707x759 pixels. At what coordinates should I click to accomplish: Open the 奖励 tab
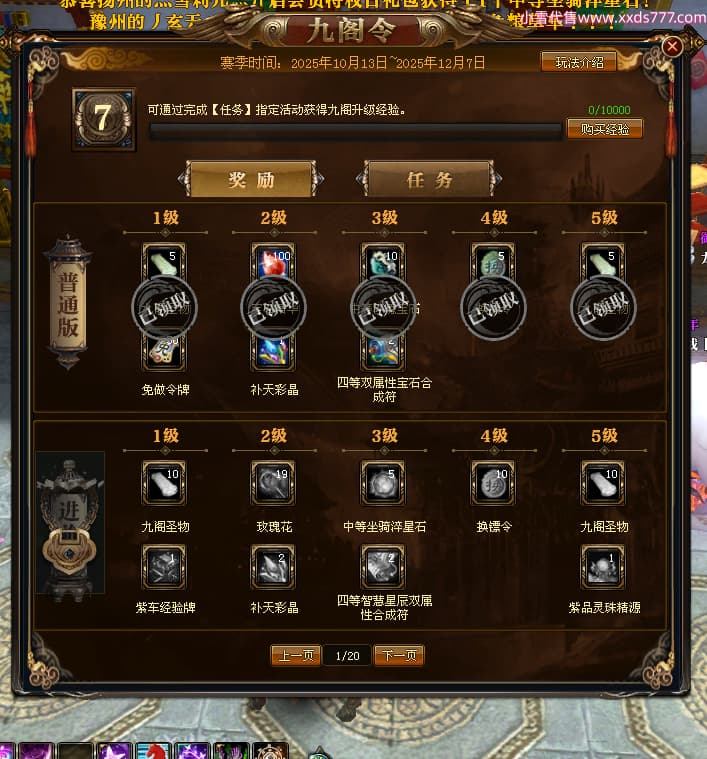[251, 180]
